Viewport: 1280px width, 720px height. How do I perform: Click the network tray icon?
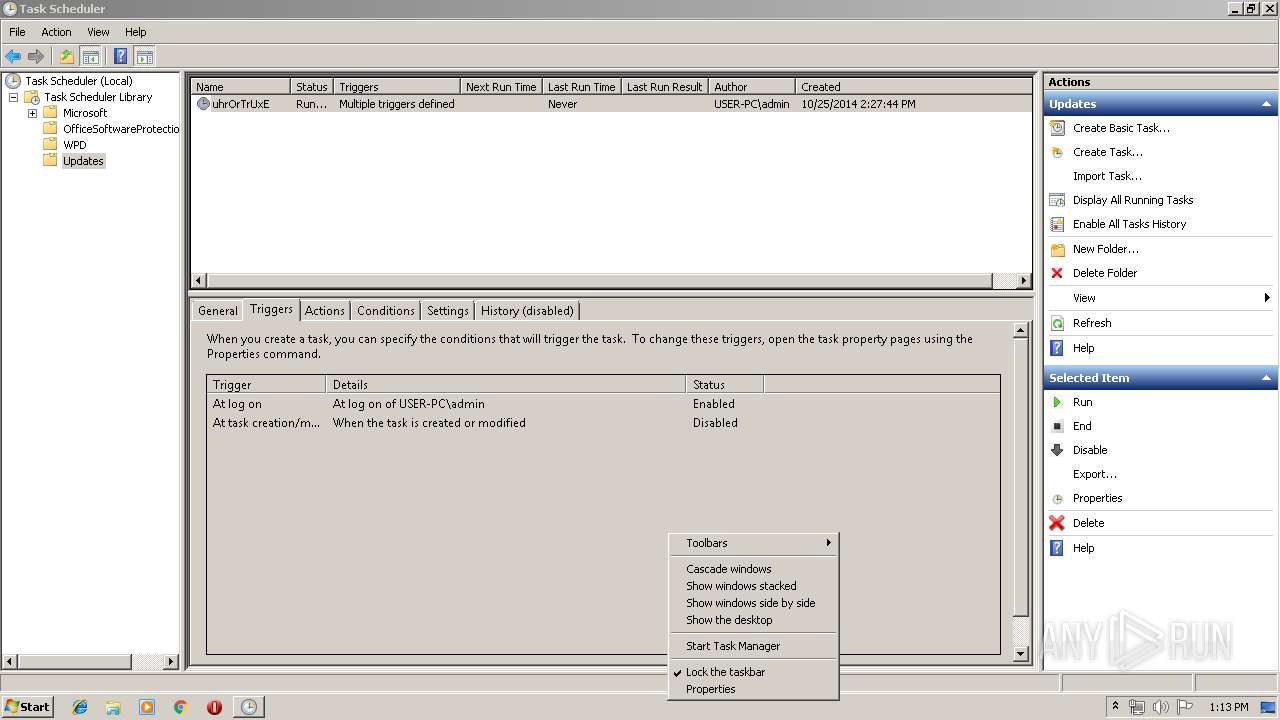(x=1137, y=707)
